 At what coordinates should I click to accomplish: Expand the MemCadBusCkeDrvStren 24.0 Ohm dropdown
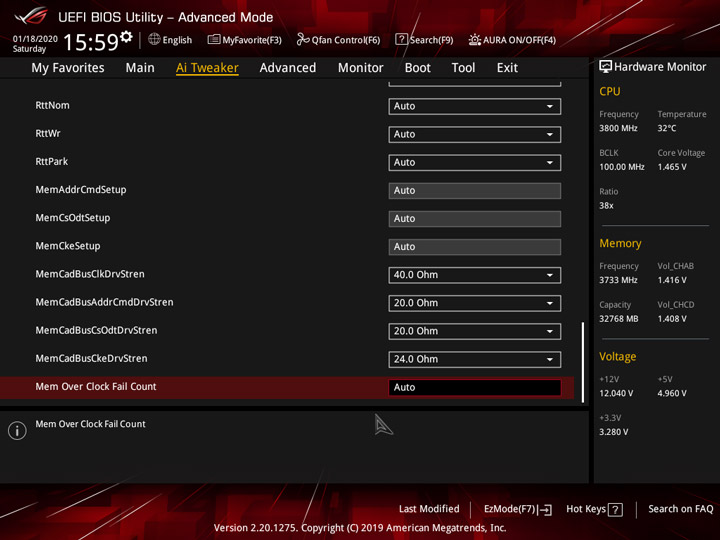click(474, 360)
